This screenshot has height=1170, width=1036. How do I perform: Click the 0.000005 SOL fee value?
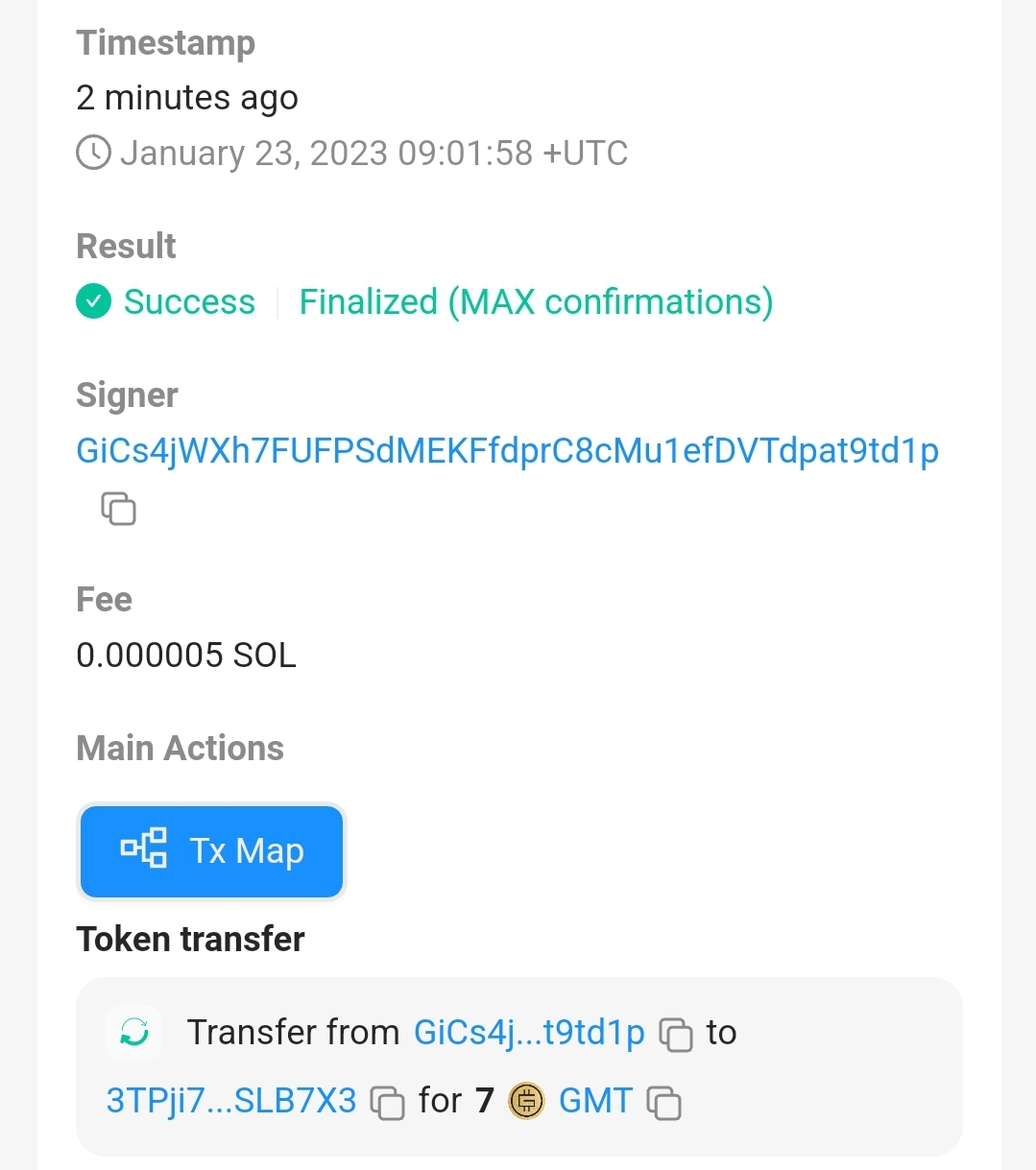[x=186, y=656]
